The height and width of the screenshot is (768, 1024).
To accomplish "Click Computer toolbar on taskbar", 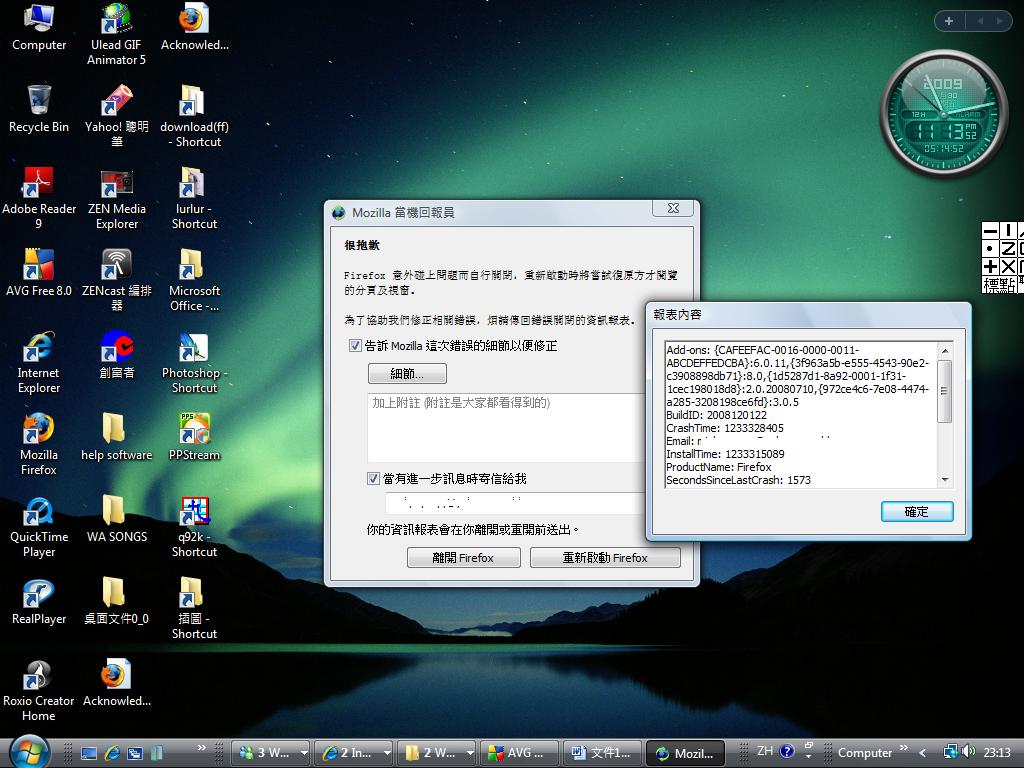I will [x=865, y=753].
